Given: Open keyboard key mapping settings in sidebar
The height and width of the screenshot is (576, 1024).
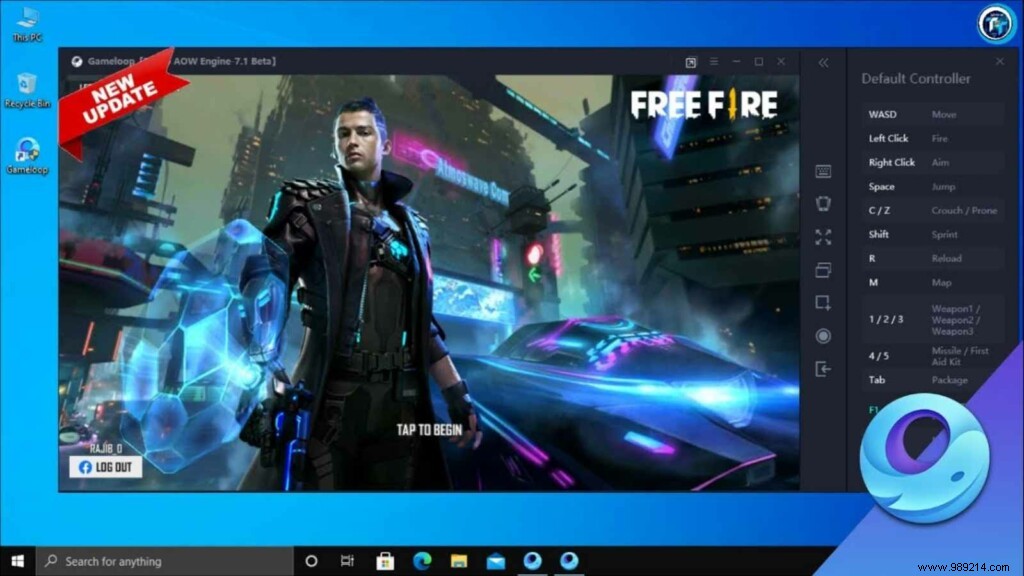Looking at the screenshot, I should (823, 170).
